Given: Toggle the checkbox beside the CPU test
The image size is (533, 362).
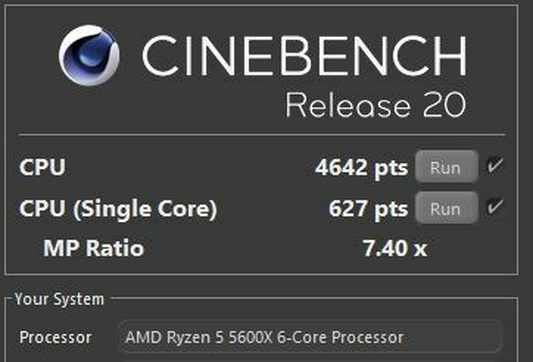Looking at the screenshot, I should (495, 165).
